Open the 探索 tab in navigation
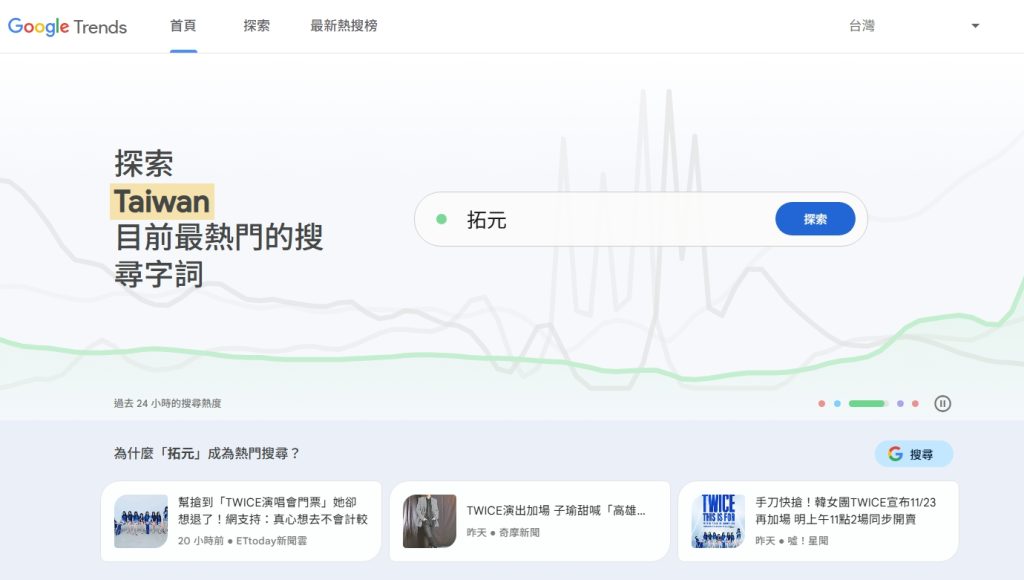The image size is (1024, 580). [256, 25]
